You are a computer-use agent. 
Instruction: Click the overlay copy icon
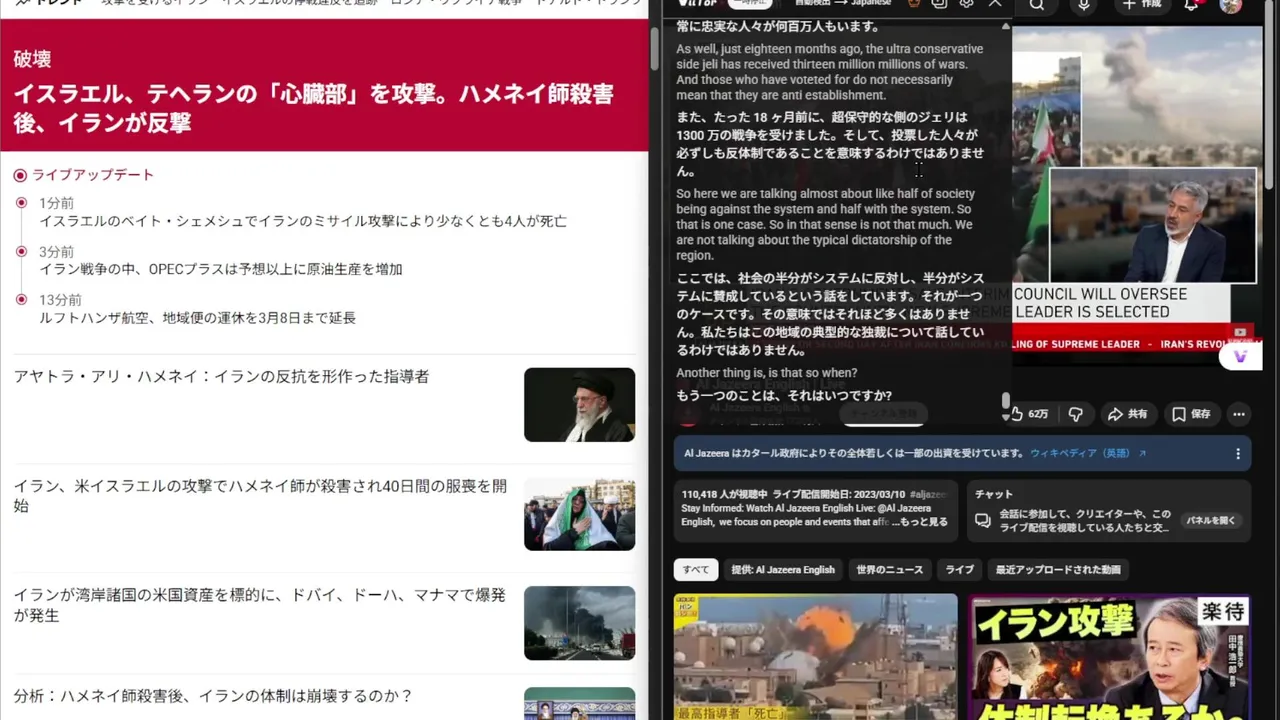click(939, 4)
